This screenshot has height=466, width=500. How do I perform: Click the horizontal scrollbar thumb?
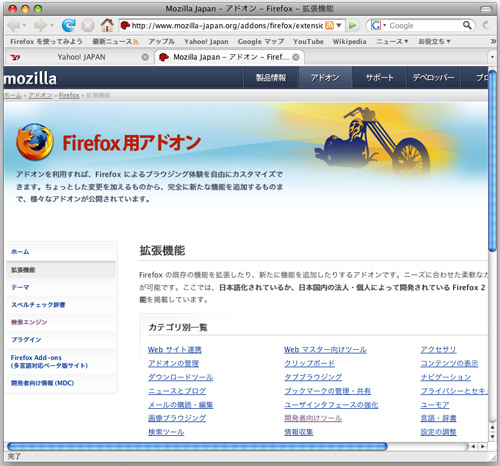pyautogui.click(x=197, y=446)
